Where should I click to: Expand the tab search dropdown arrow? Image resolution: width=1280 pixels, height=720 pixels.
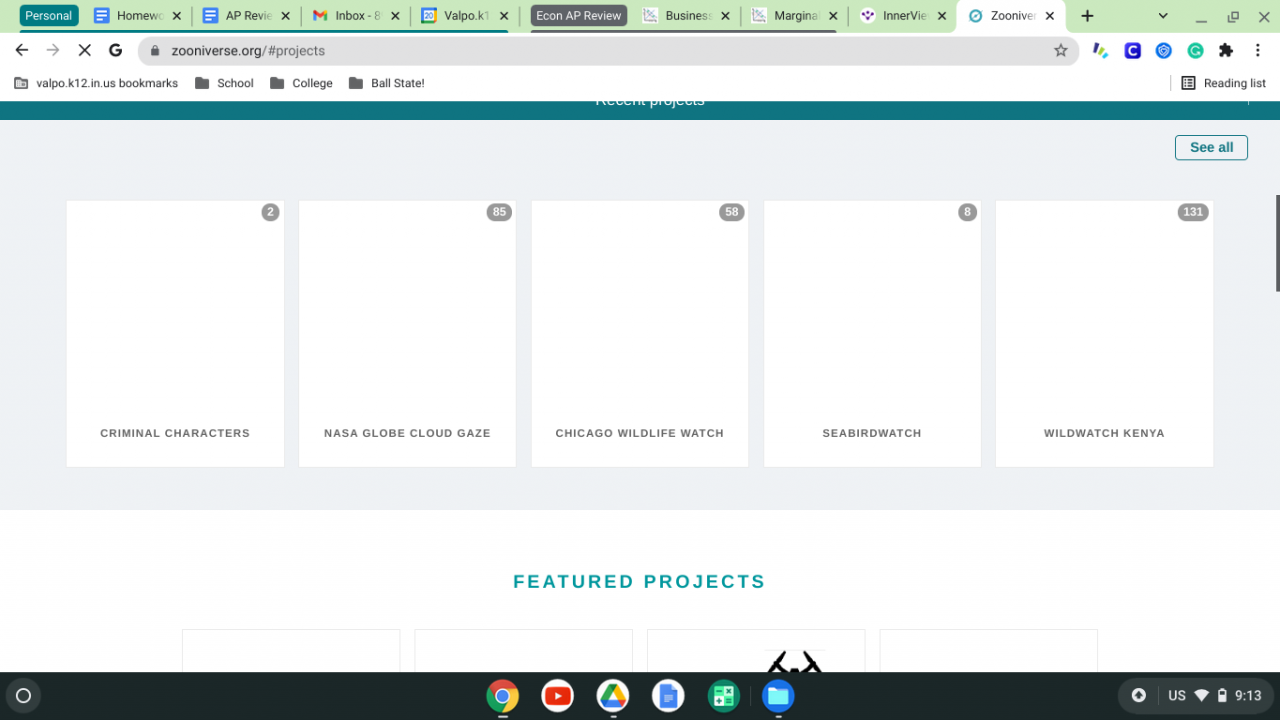(x=1163, y=16)
